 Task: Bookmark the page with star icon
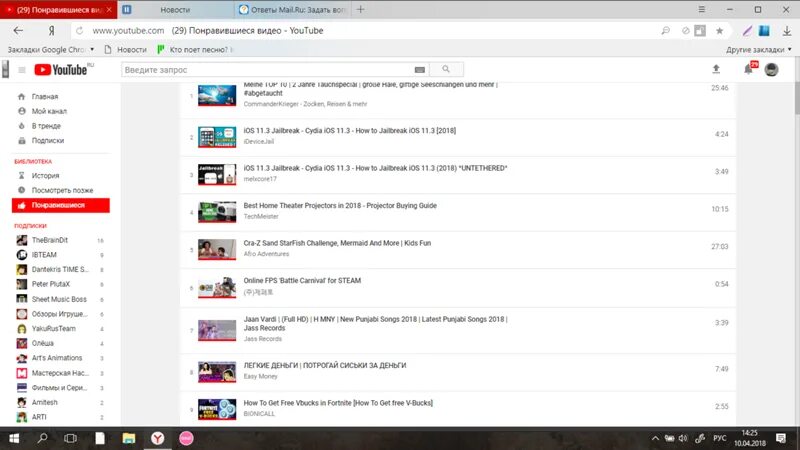coord(719,31)
